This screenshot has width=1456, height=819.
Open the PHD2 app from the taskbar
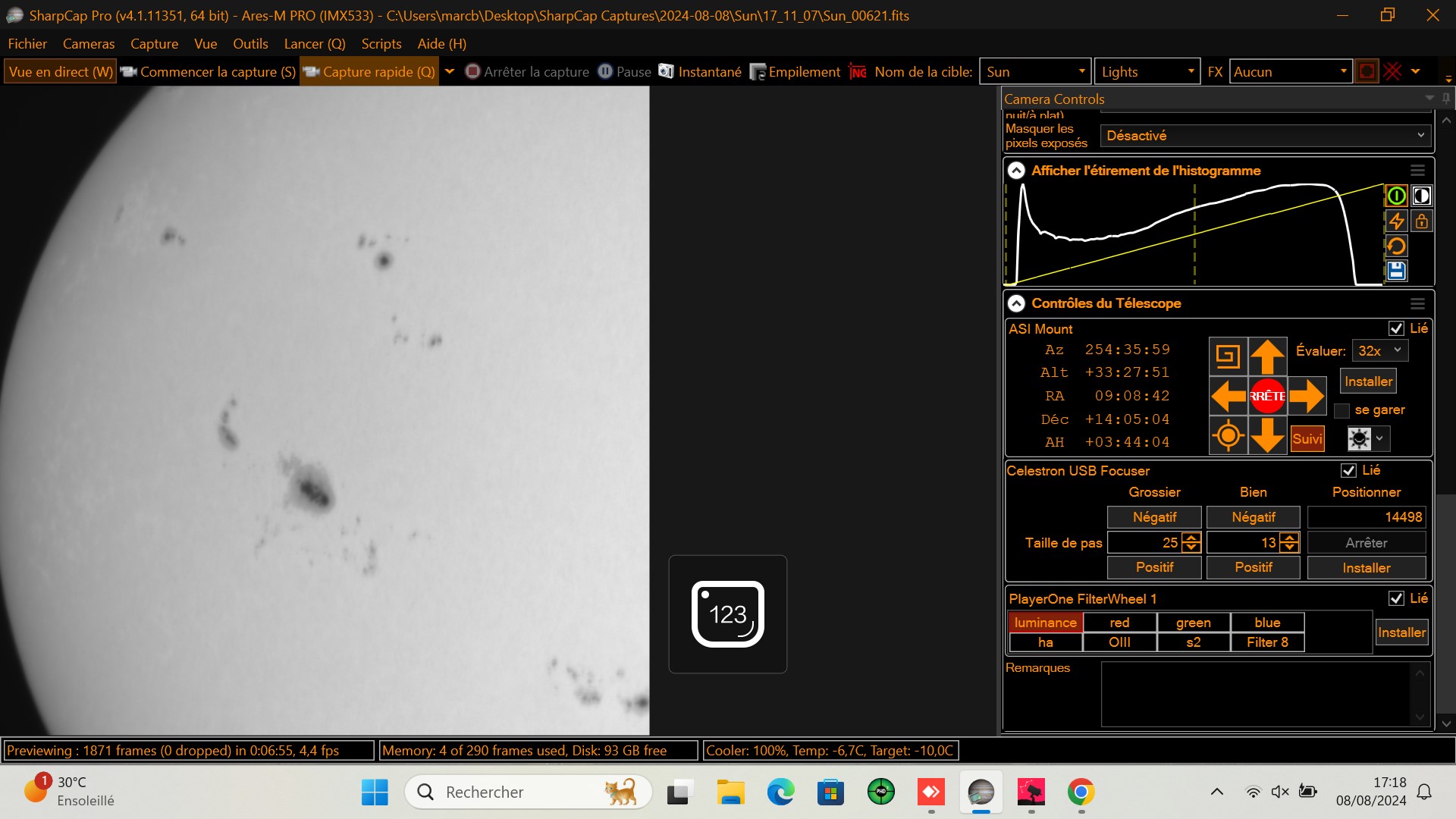880,792
